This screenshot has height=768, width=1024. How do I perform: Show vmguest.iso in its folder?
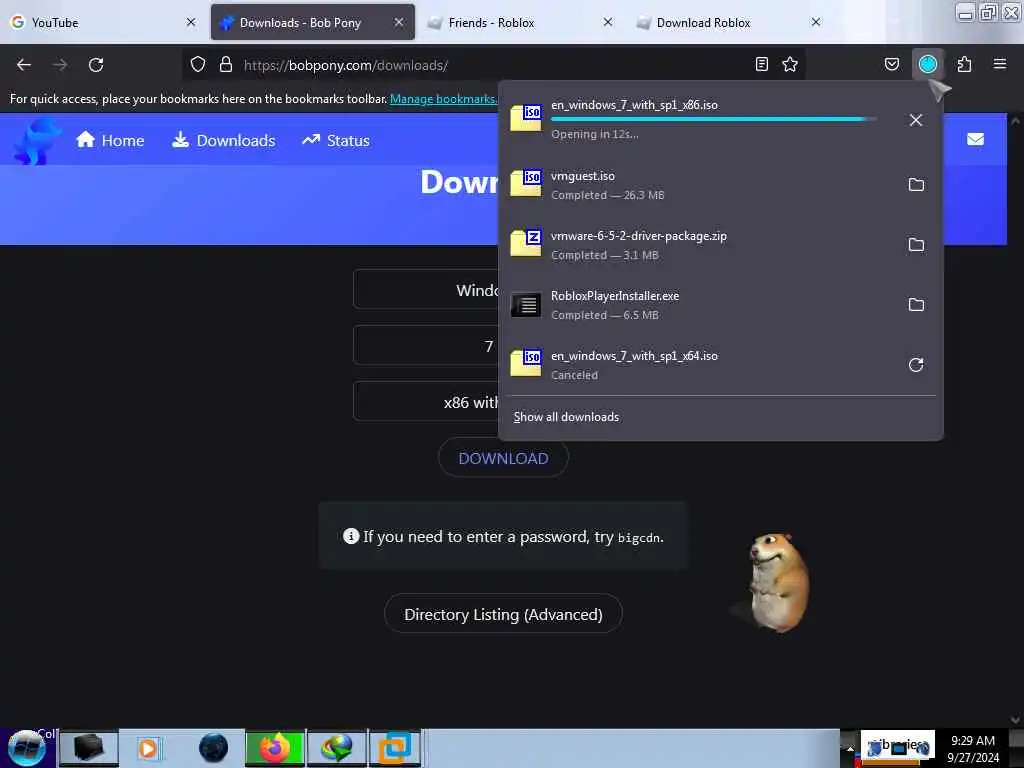coord(916,185)
